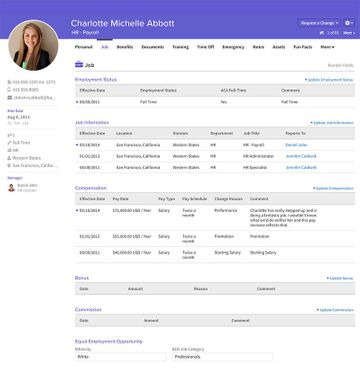Click the $55,000.00 USD / Year pay rate

click(x=132, y=236)
